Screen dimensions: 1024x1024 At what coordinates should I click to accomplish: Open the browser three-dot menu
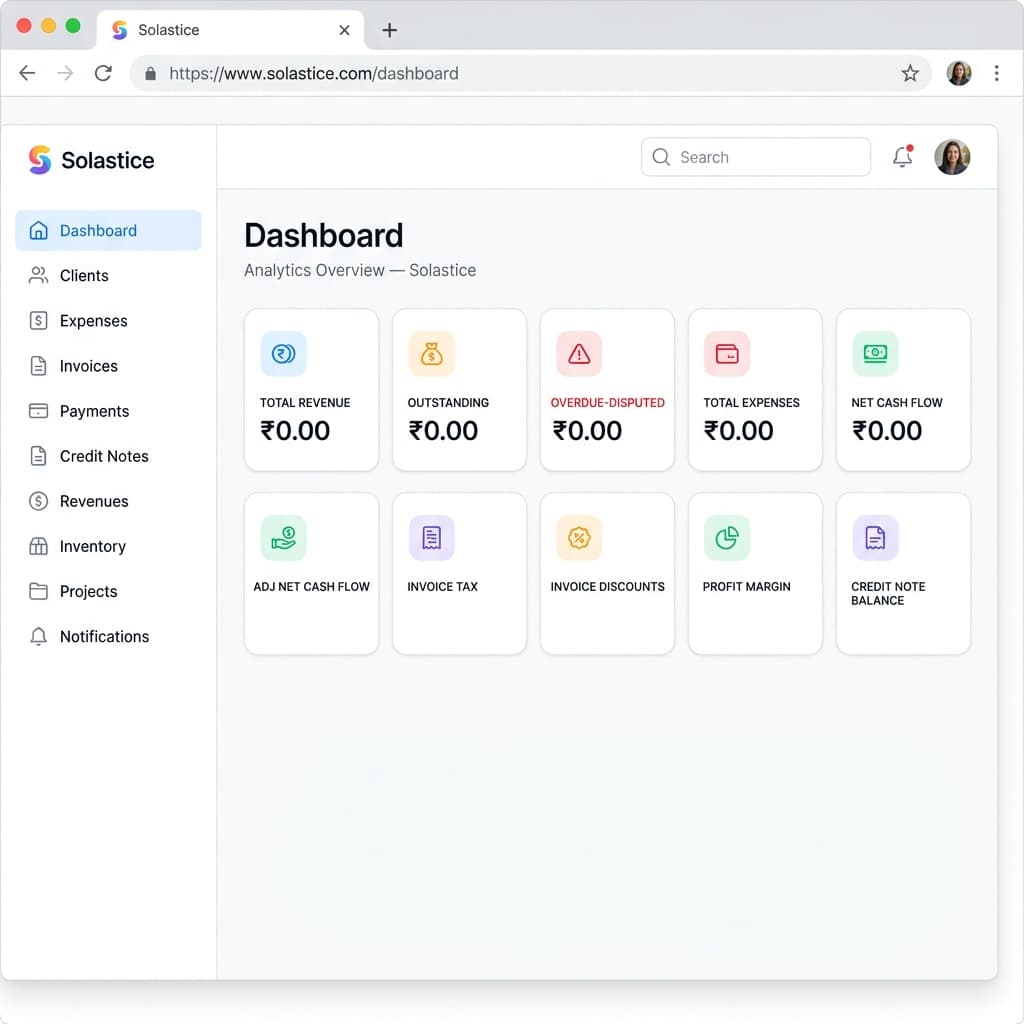[997, 73]
